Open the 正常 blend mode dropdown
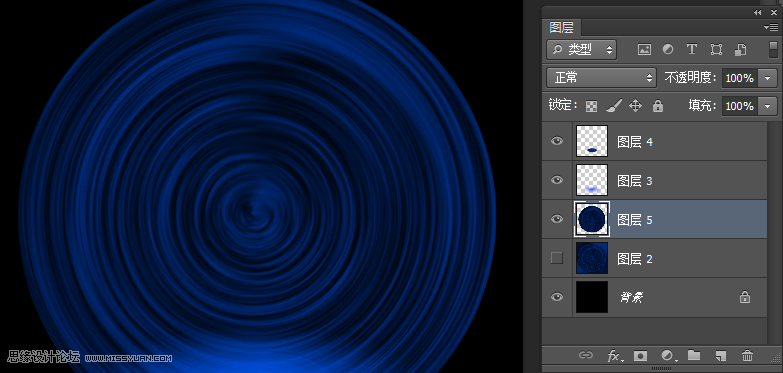The height and width of the screenshot is (373, 783). point(601,77)
